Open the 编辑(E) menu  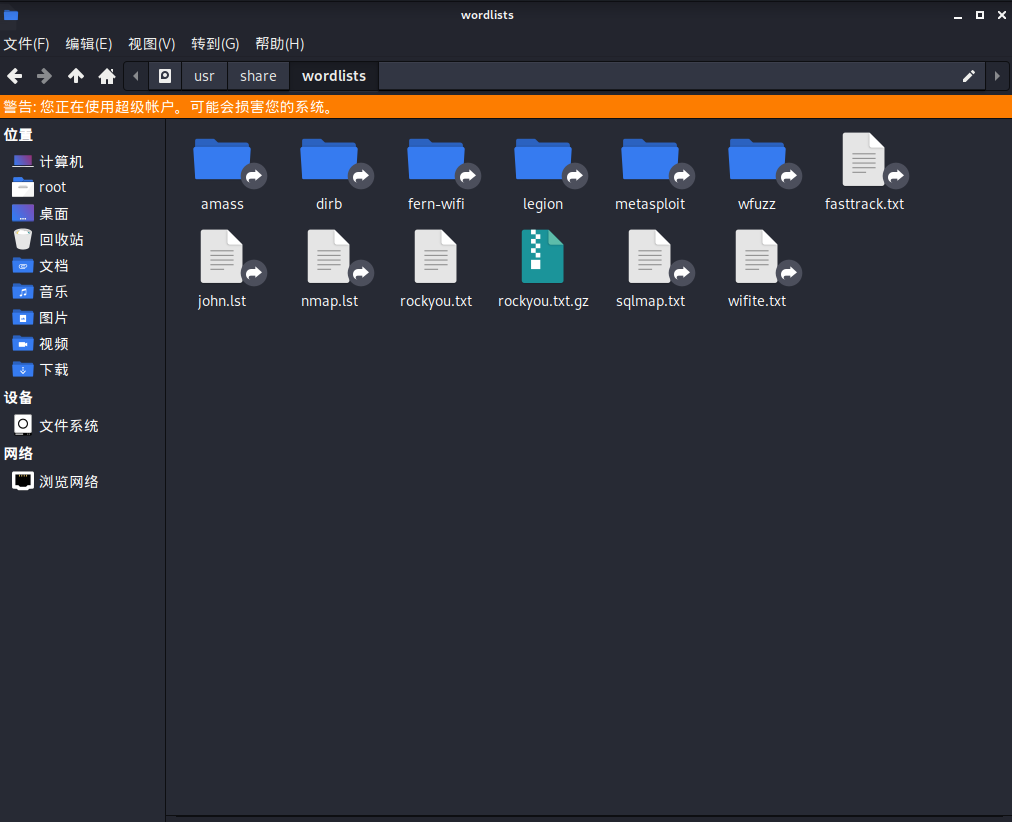pos(88,44)
